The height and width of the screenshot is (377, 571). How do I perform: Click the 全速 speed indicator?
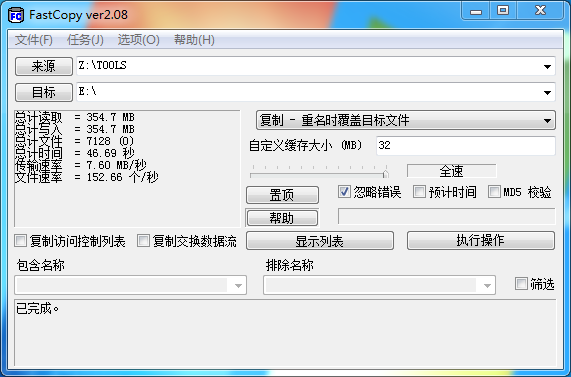click(452, 171)
